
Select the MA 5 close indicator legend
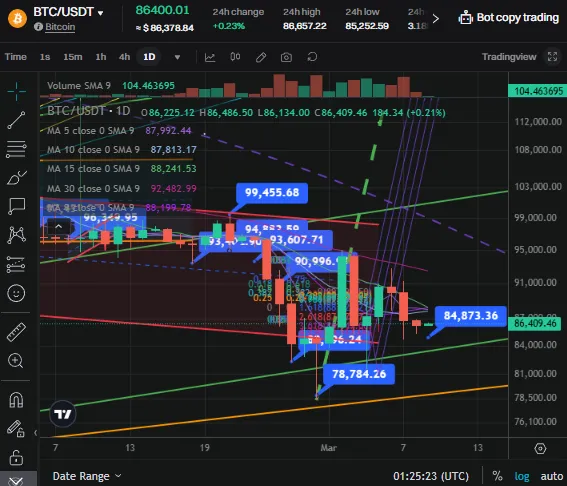[119, 131]
